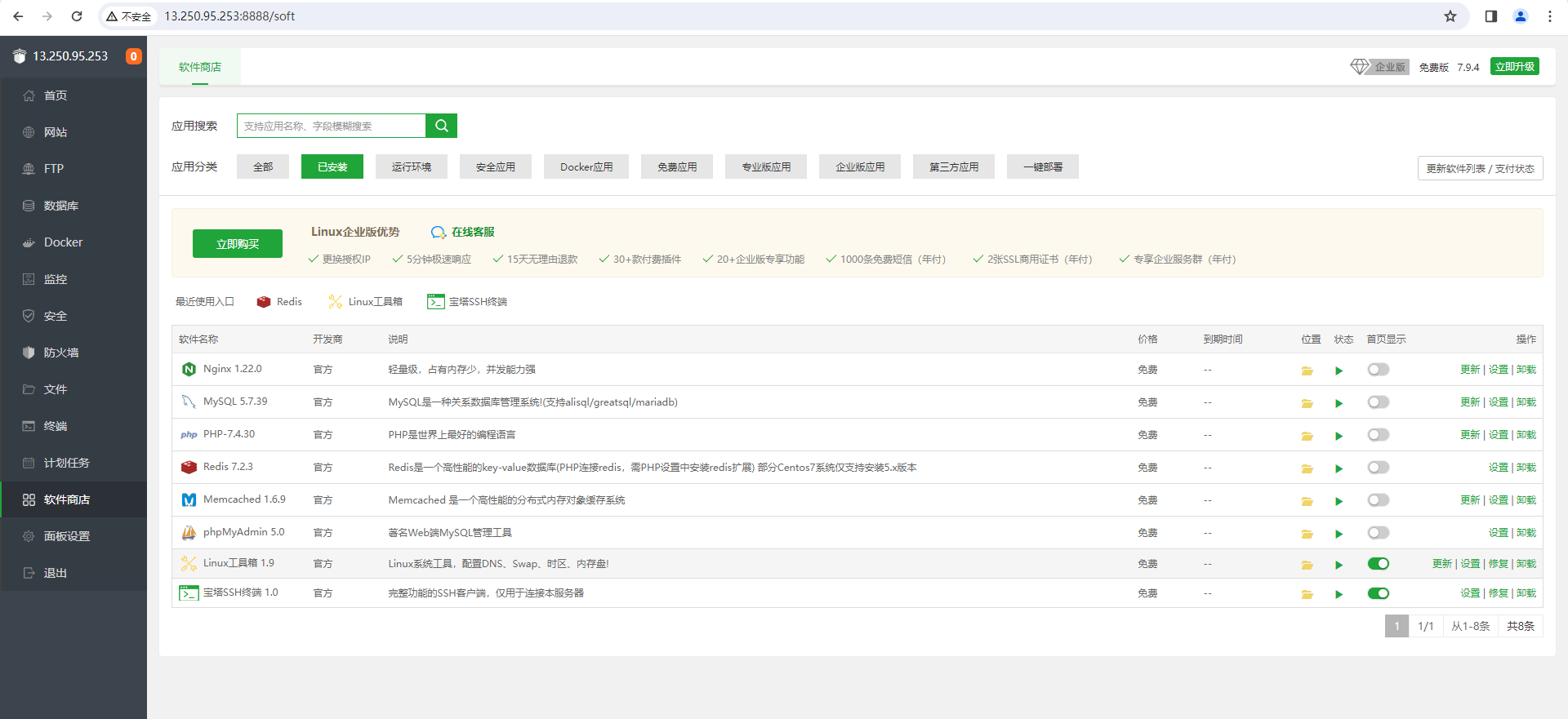Open 在线客服 link
Image resolution: width=1568 pixels, height=719 pixels.
click(x=463, y=232)
